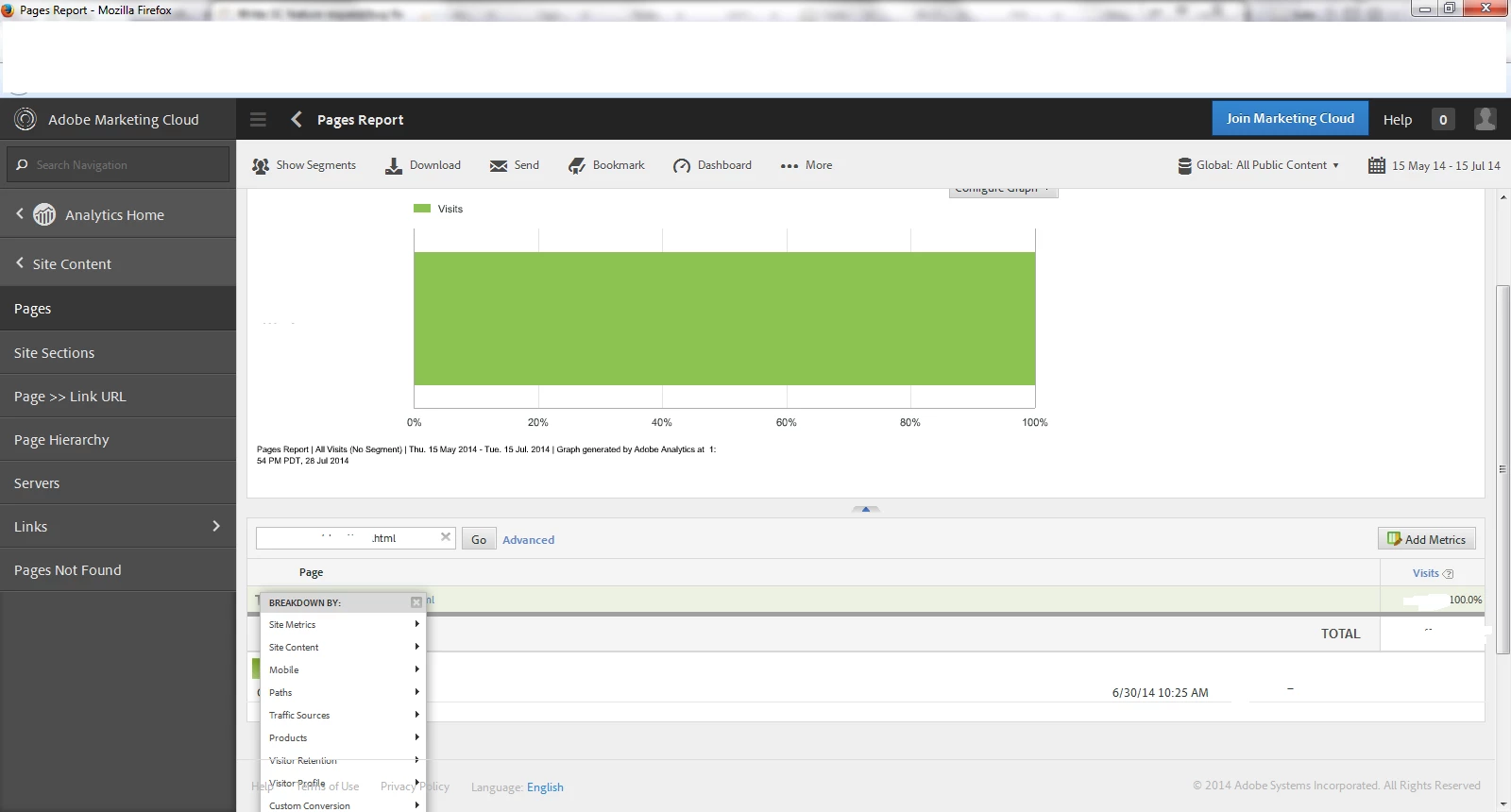Click the scrollbar down arrow

(1503, 804)
